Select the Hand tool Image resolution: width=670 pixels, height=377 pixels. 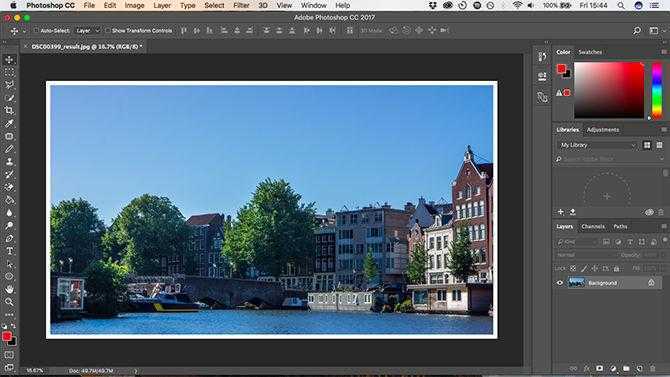(9, 289)
